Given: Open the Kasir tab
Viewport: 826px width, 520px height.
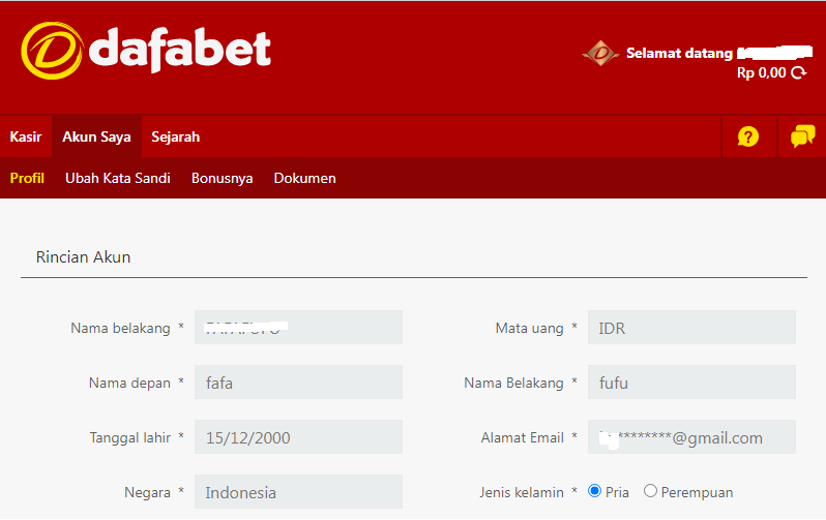Looking at the screenshot, I should 25,137.
